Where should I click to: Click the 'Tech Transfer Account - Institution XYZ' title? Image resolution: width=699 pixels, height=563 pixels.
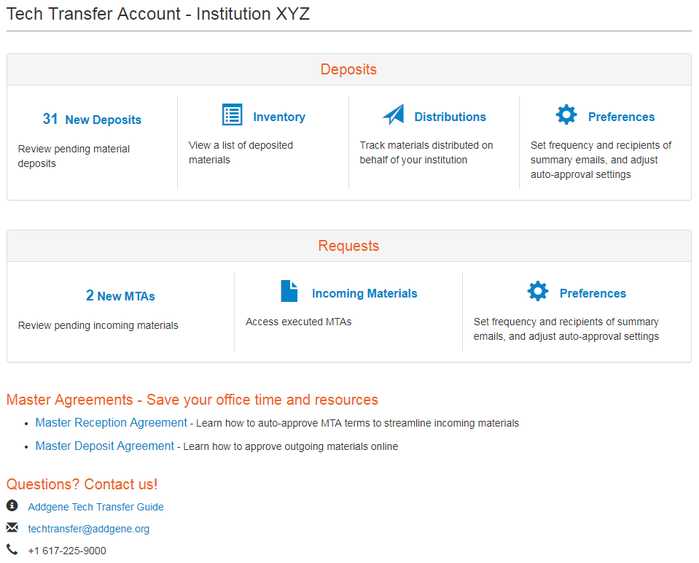158,14
